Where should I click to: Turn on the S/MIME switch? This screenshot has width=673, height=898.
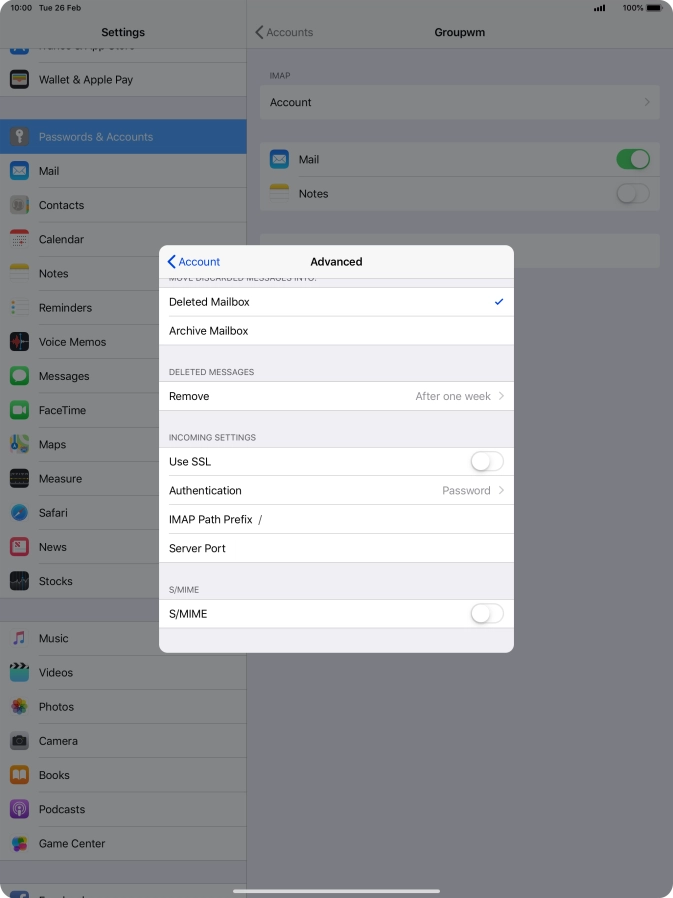(487, 614)
